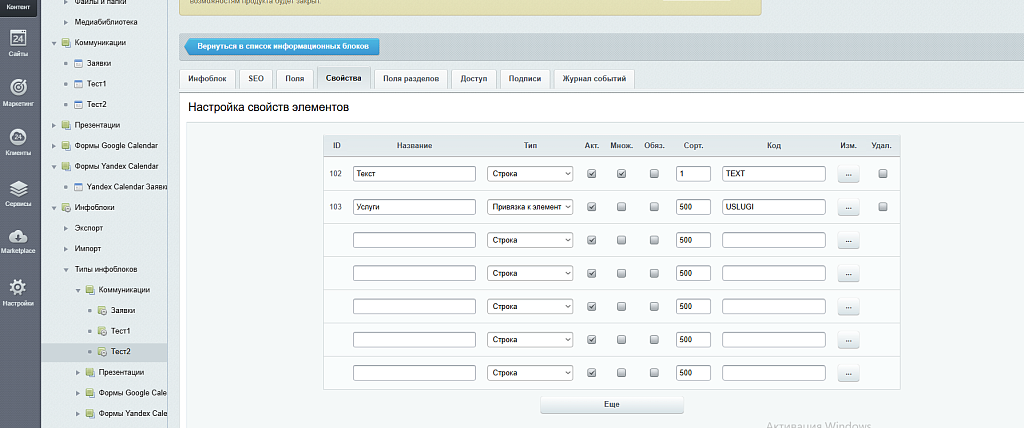Open the Marketplace sidebar icon
The height and width of the screenshot is (428, 1024).
(x=17, y=240)
